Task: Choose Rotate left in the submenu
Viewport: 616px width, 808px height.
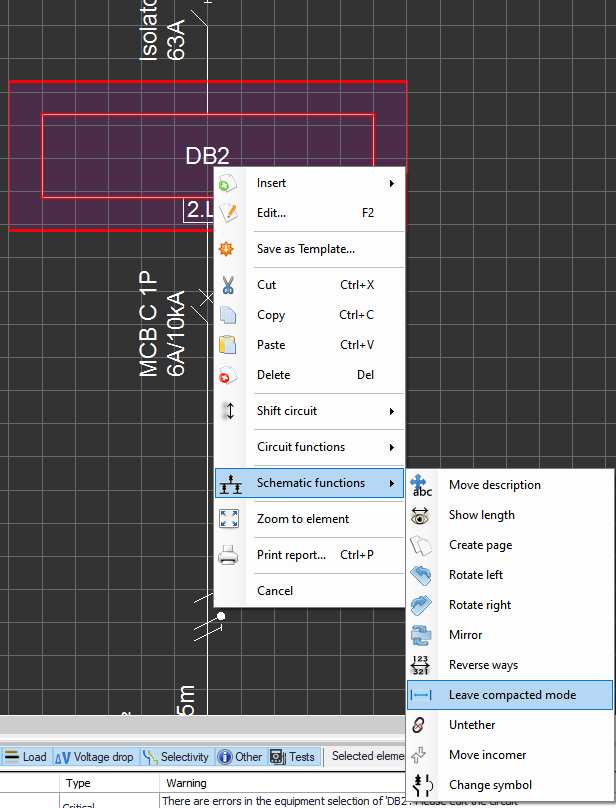Action: tap(510, 575)
